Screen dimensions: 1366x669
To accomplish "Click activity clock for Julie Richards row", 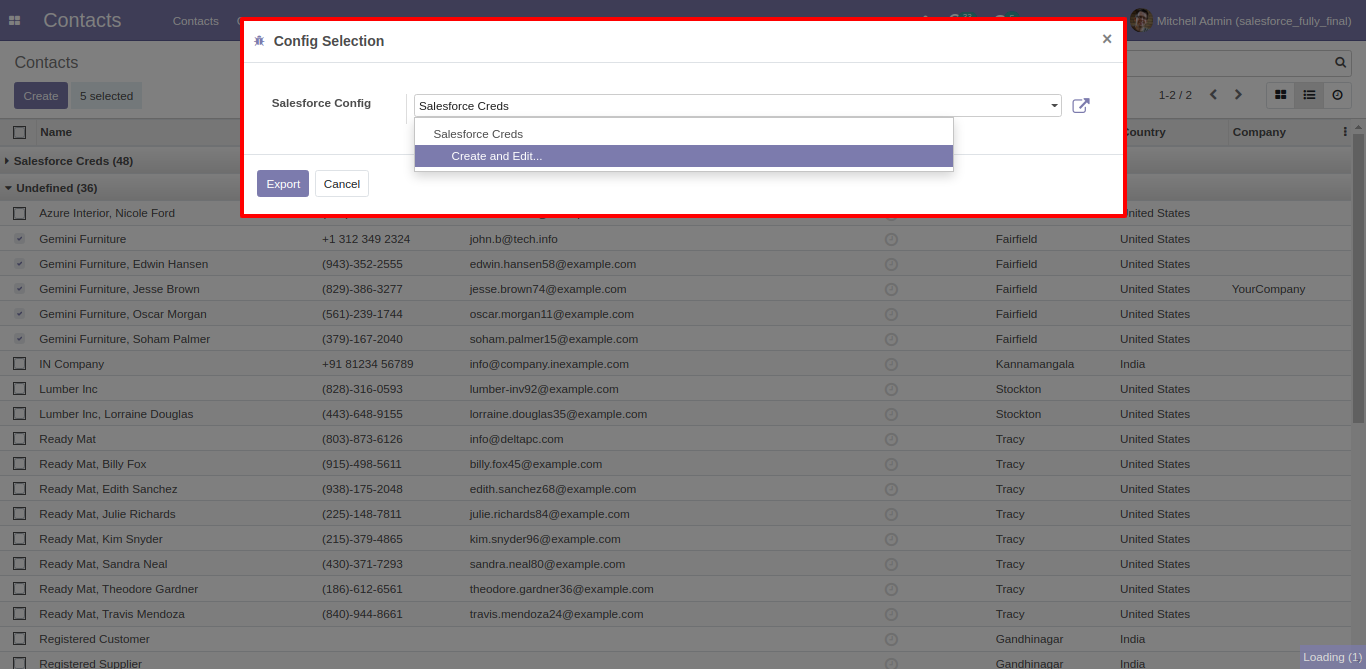I will (x=891, y=514).
